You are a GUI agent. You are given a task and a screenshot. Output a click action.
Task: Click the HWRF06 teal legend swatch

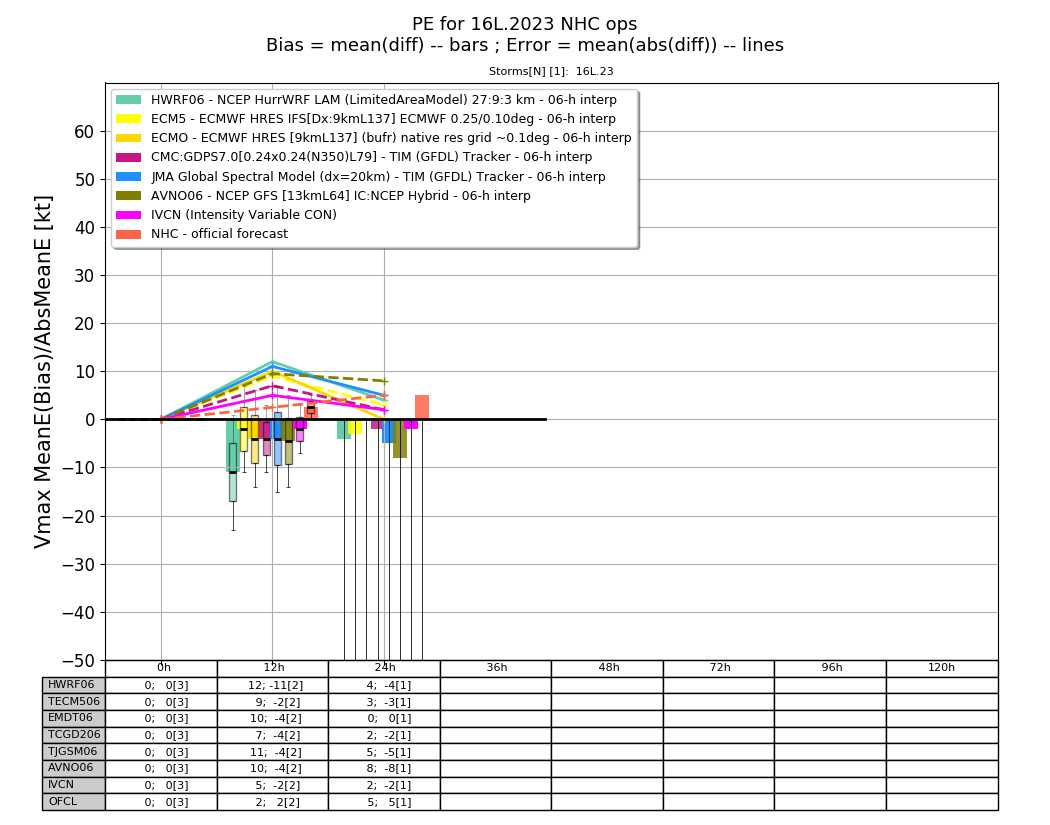pyautogui.click(x=129, y=100)
